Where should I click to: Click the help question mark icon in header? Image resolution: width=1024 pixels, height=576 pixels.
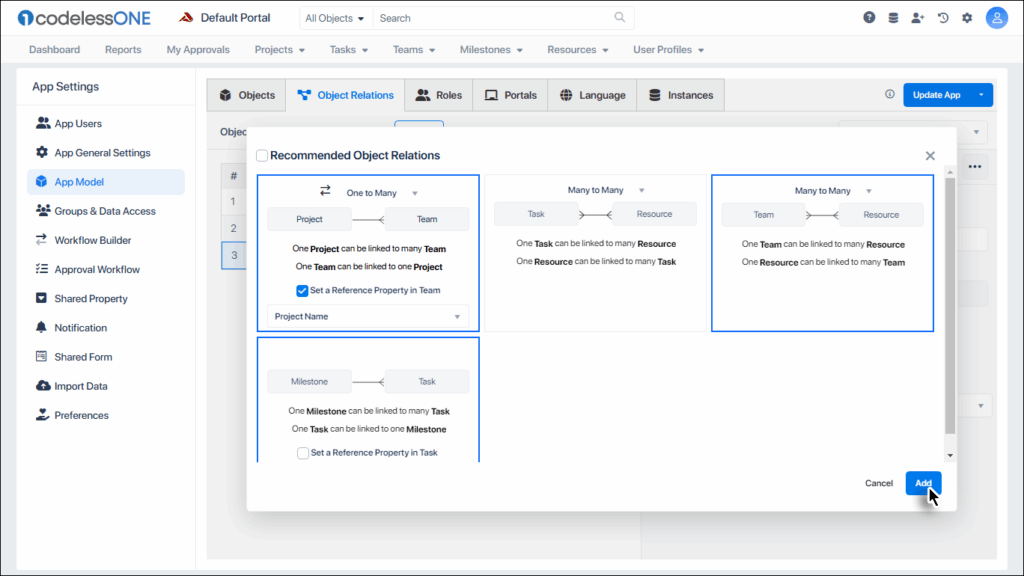pos(869,18)
